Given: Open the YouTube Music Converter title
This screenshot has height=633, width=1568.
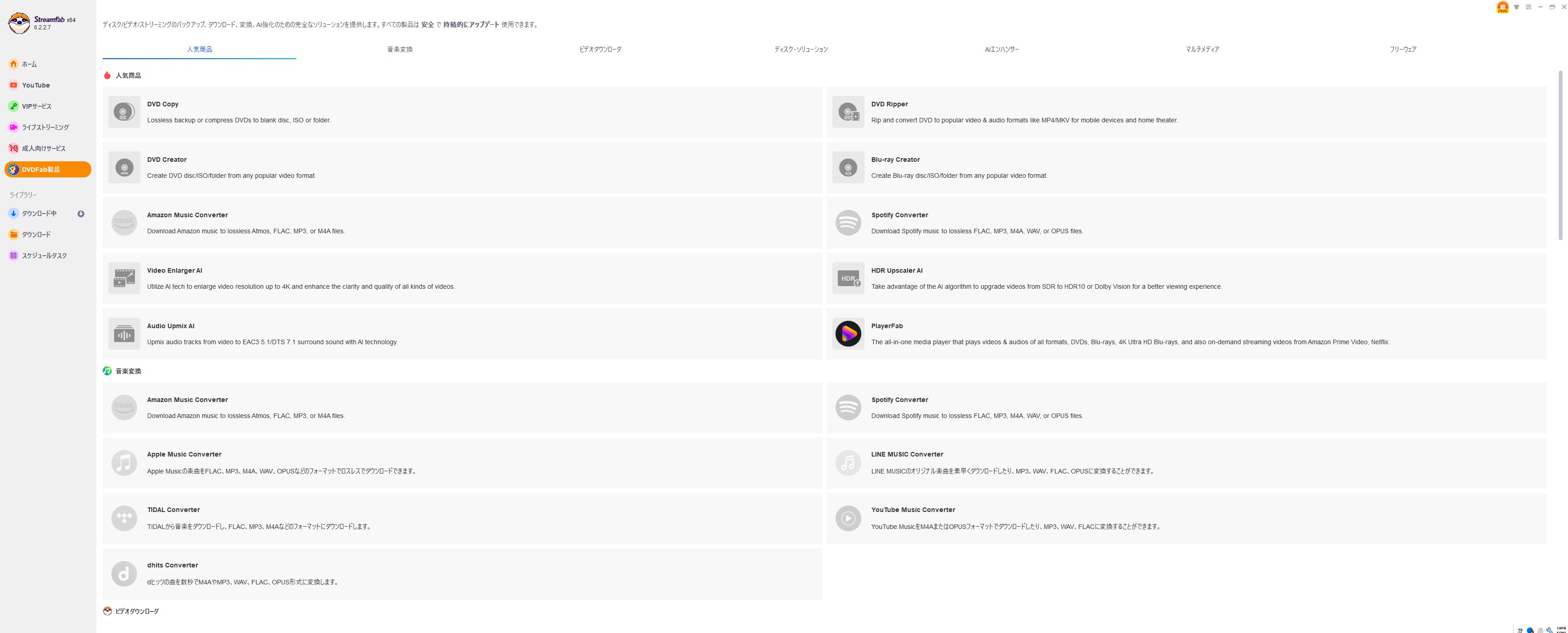Looking at the screenshot, I should coord(913,509).
